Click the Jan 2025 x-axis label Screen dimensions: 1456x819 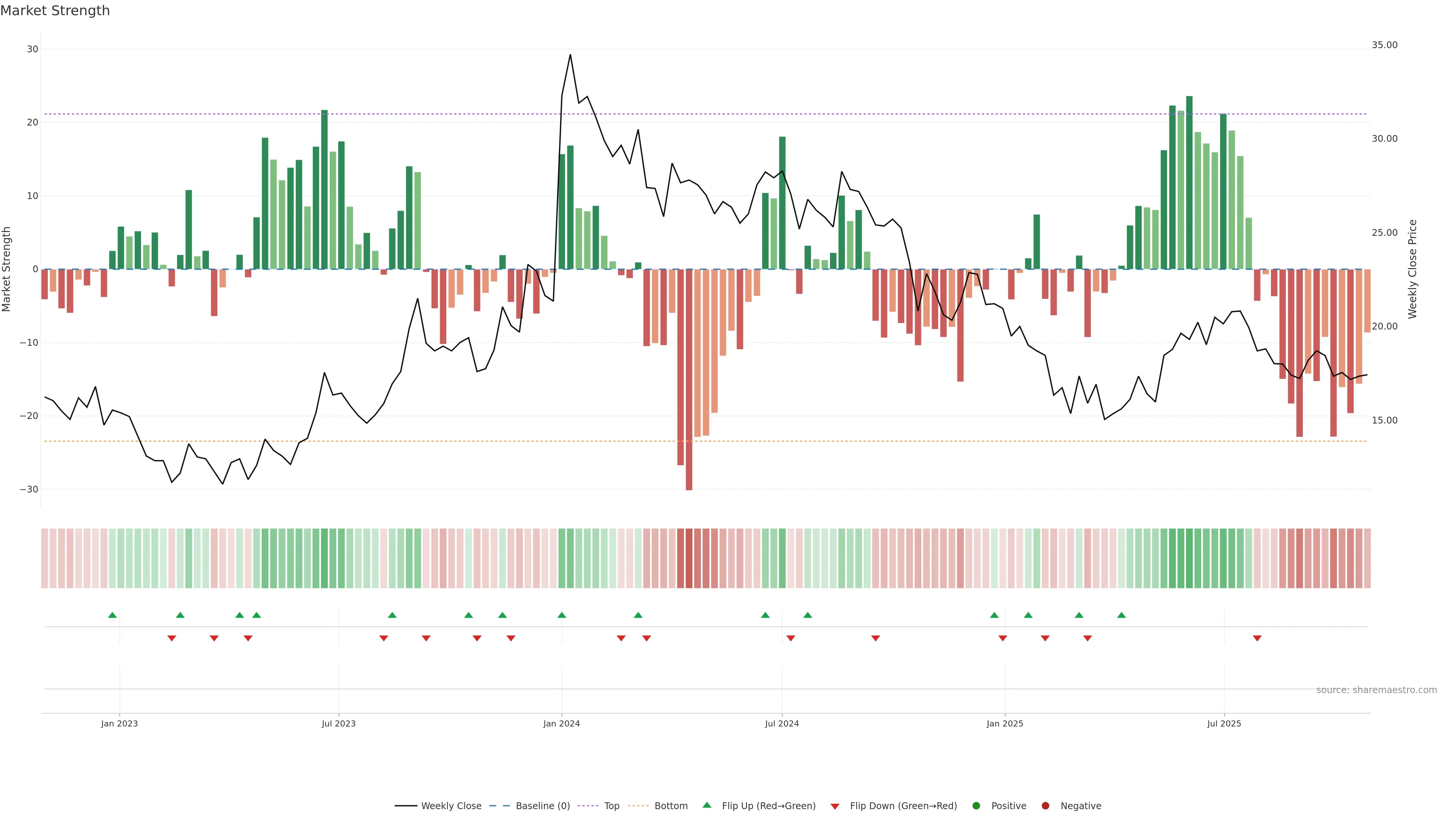pos(1004,723)
